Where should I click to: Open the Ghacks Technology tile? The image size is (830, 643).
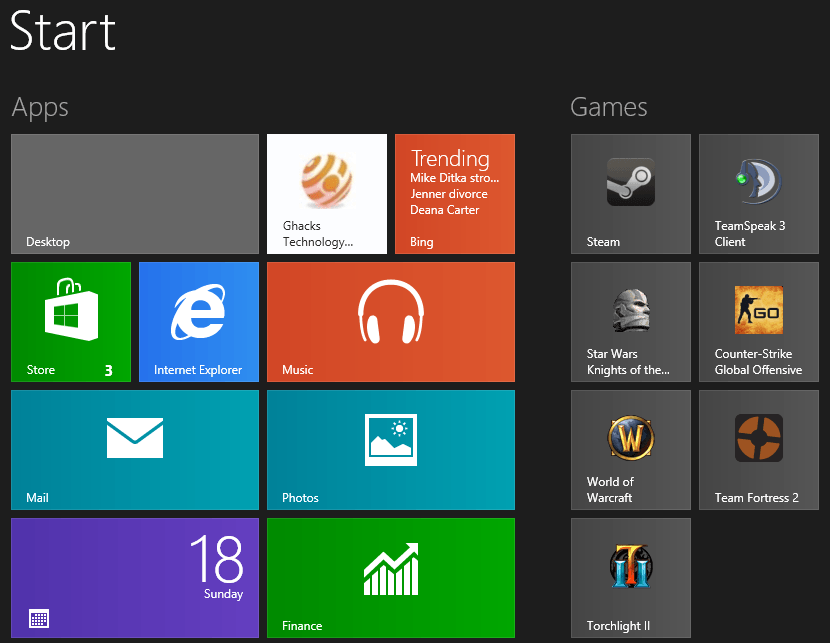327,194
